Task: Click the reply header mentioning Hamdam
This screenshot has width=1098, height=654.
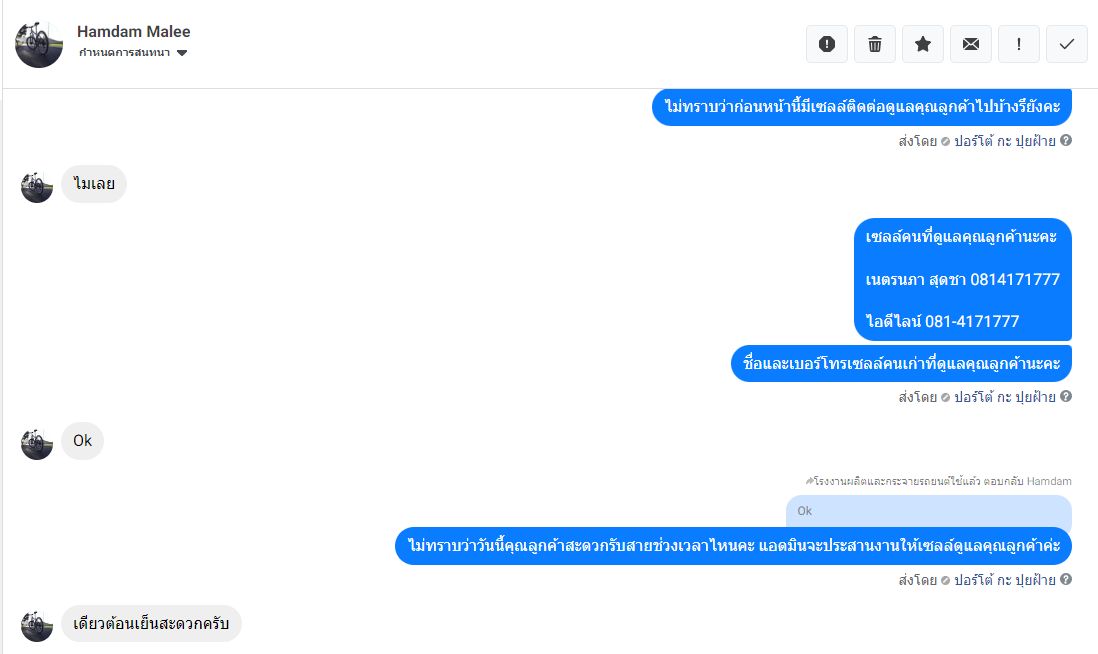Action: 938,481
